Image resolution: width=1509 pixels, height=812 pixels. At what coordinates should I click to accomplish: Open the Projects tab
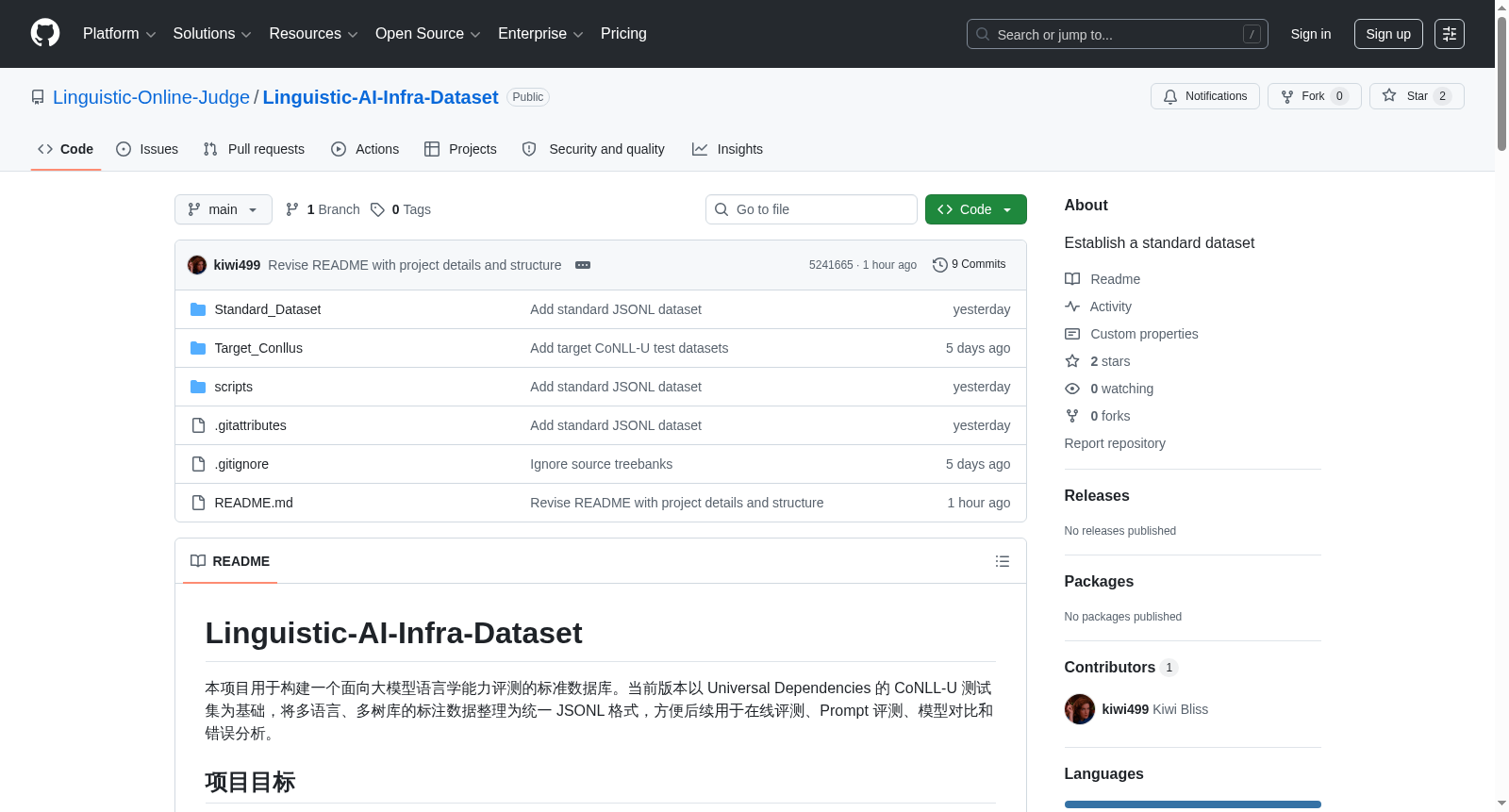click(x=460, y=149)
